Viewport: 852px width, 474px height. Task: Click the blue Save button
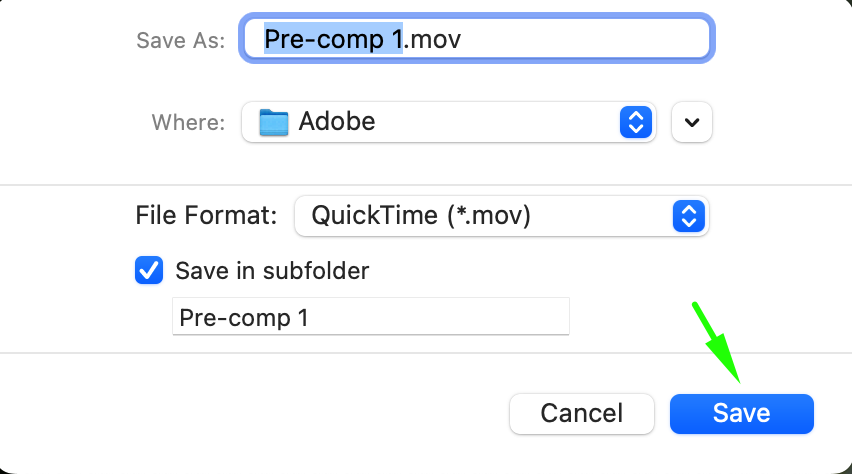click(741, 413)
